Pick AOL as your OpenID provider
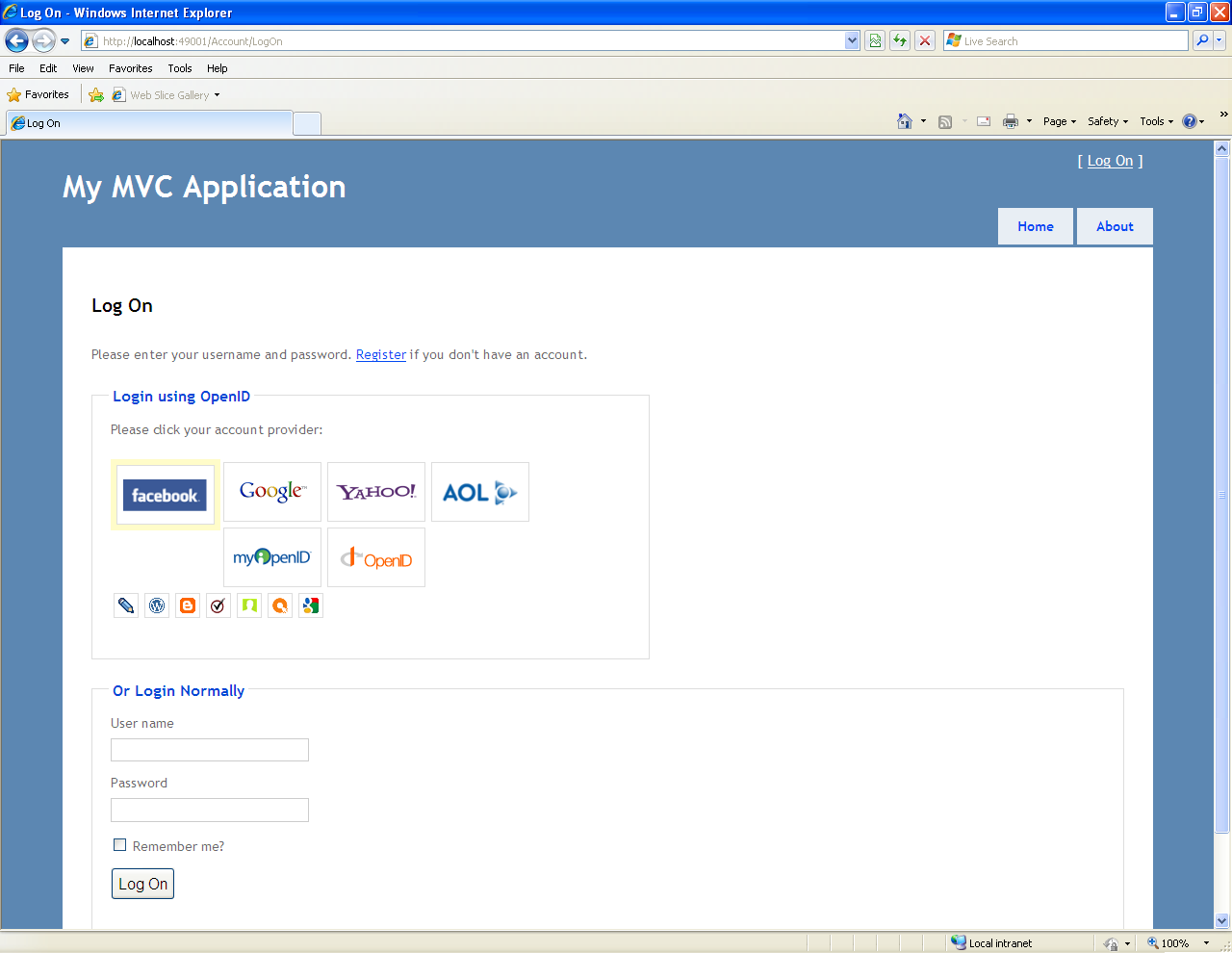1232x953 pixels. pos(480,492)
